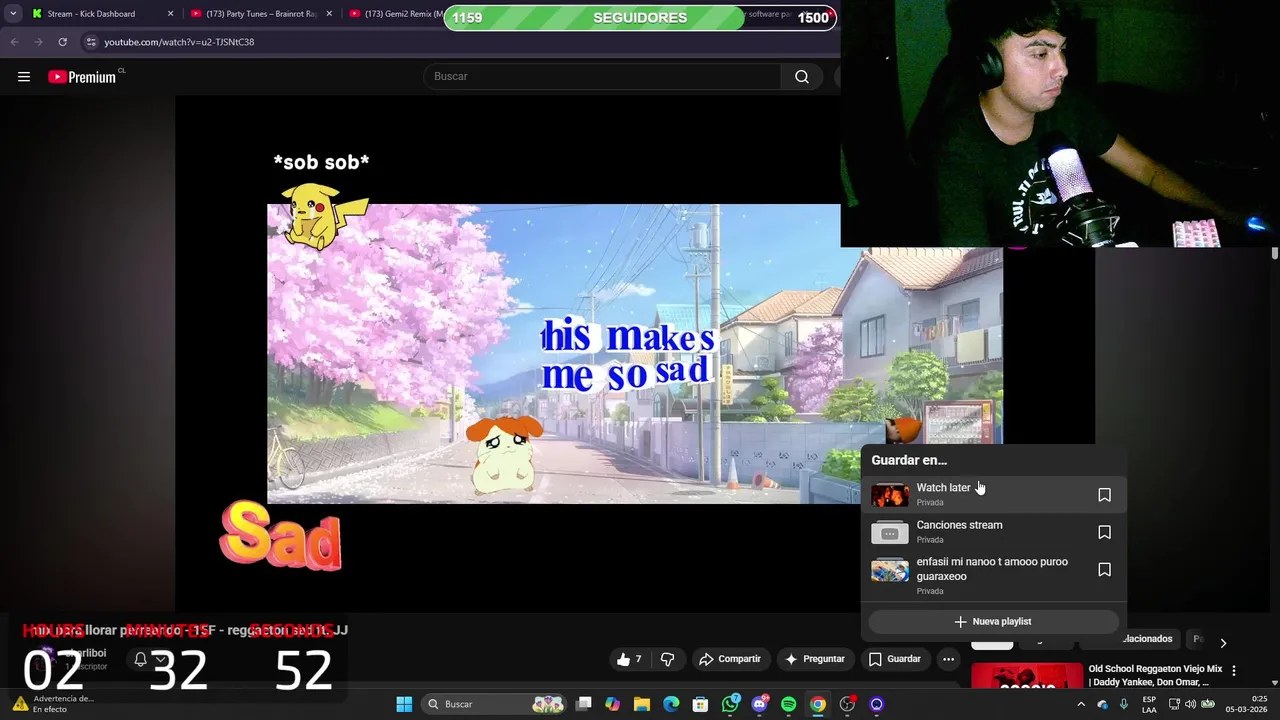1280x720 pixels.
Task: Click the Nueva playlist button
Action: pos(993,622)
